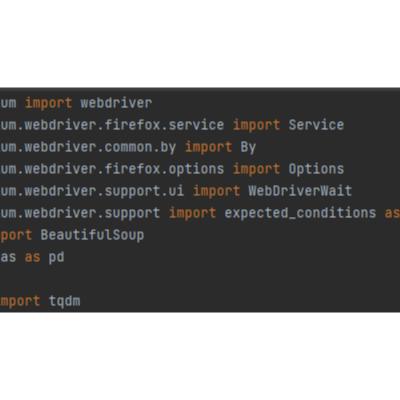
Task: Click the pd alias name
Action: (x=56, y=258)
